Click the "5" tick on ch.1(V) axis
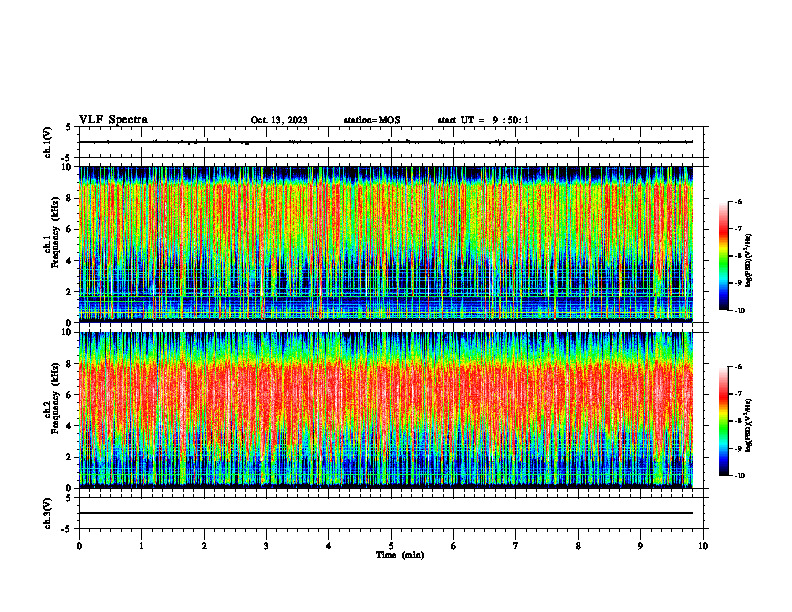 (x=69, y=127)
